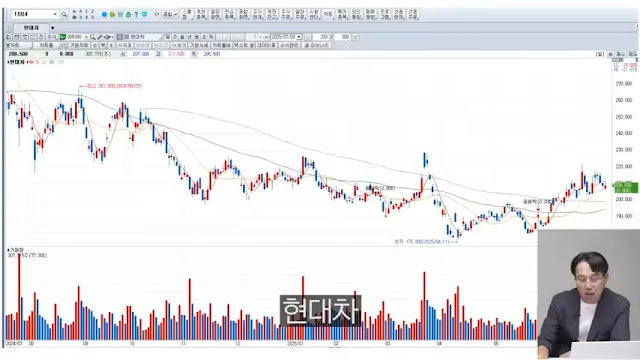The height and width of the screenshot is (360, 640).
Task: Open the help question-mark icon
Action: click(x=136, y=14)
